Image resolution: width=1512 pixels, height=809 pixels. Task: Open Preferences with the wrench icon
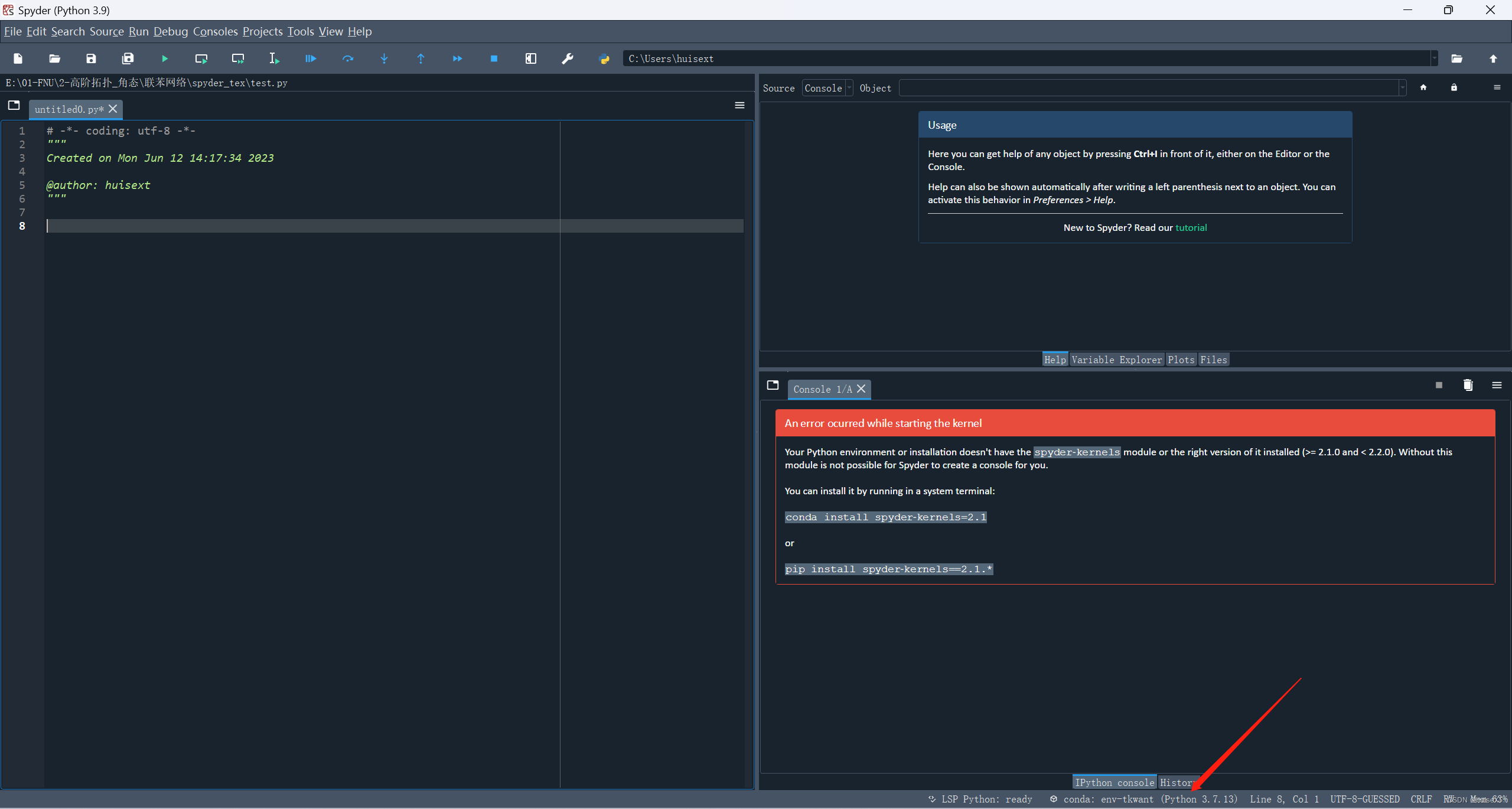(x=568, y=58)
